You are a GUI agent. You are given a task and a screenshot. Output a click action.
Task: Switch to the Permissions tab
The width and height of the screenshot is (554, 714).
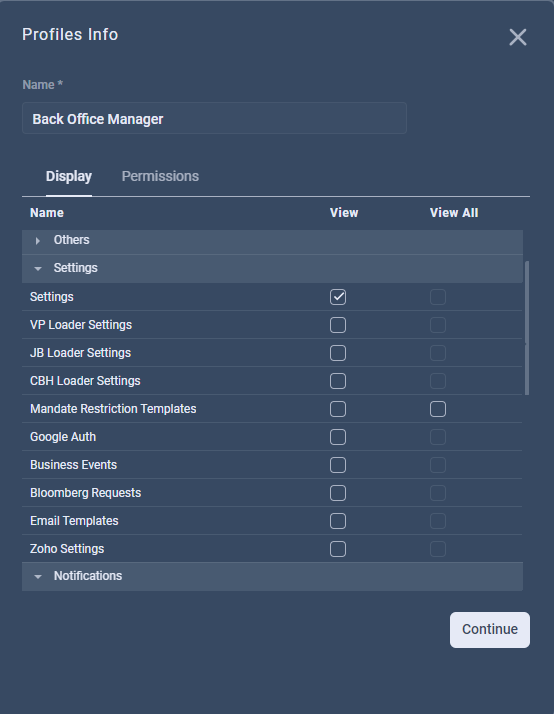coord(160,176)
